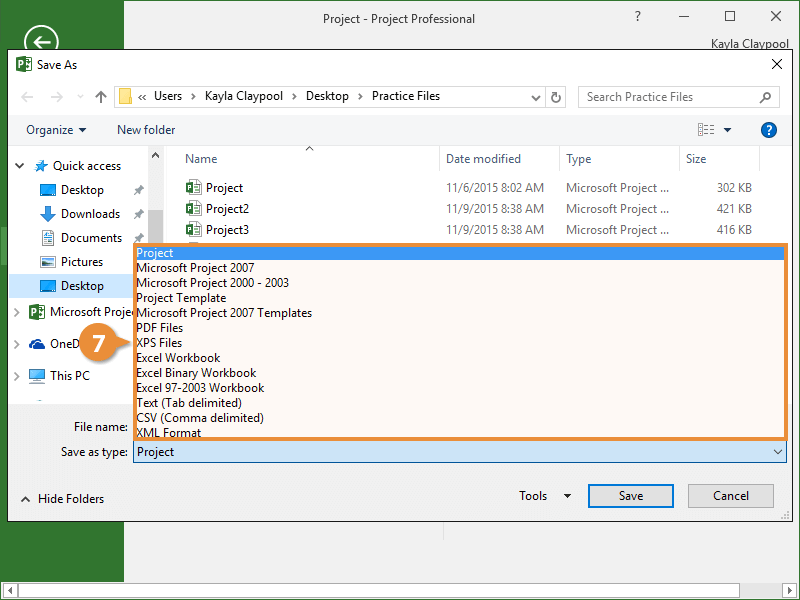
Task: Open the Project2 file icon
Action: tap(194, 209)
